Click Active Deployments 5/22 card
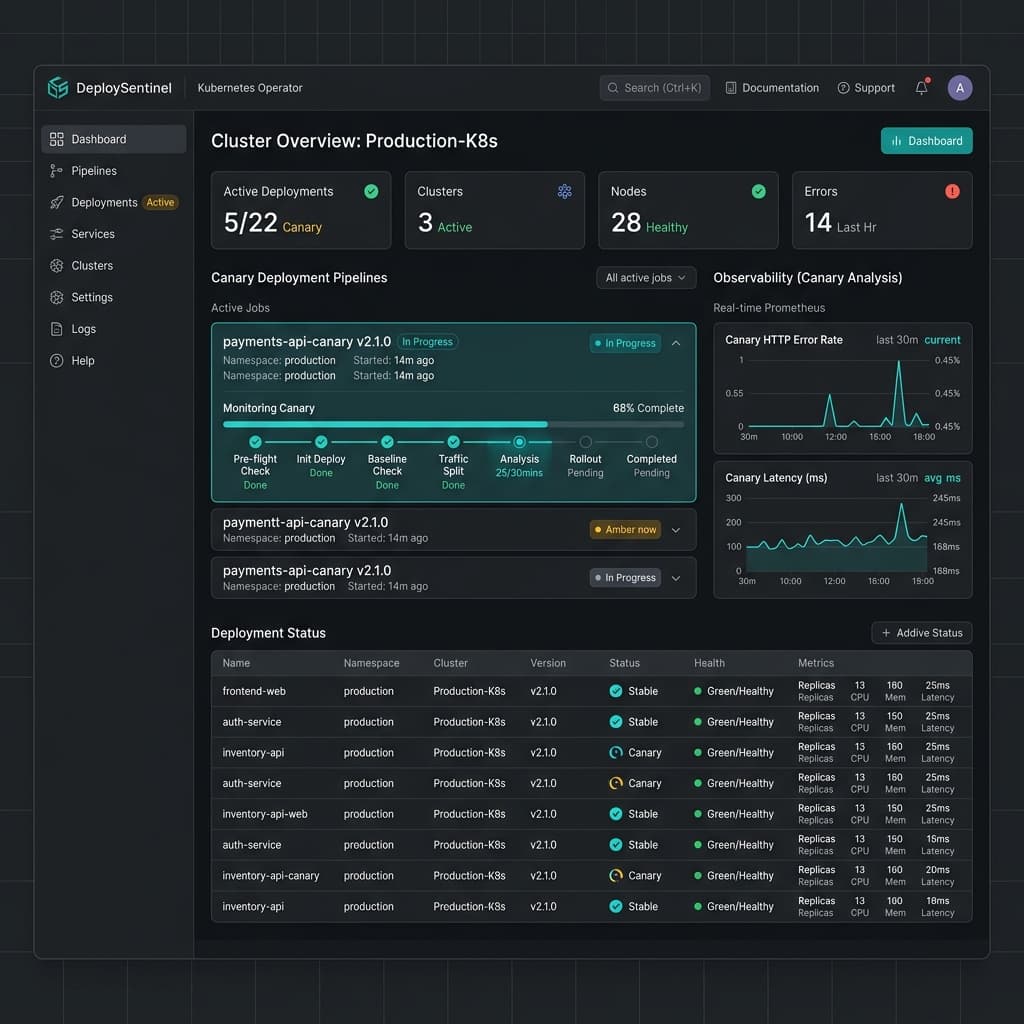 tap(301, 210)
